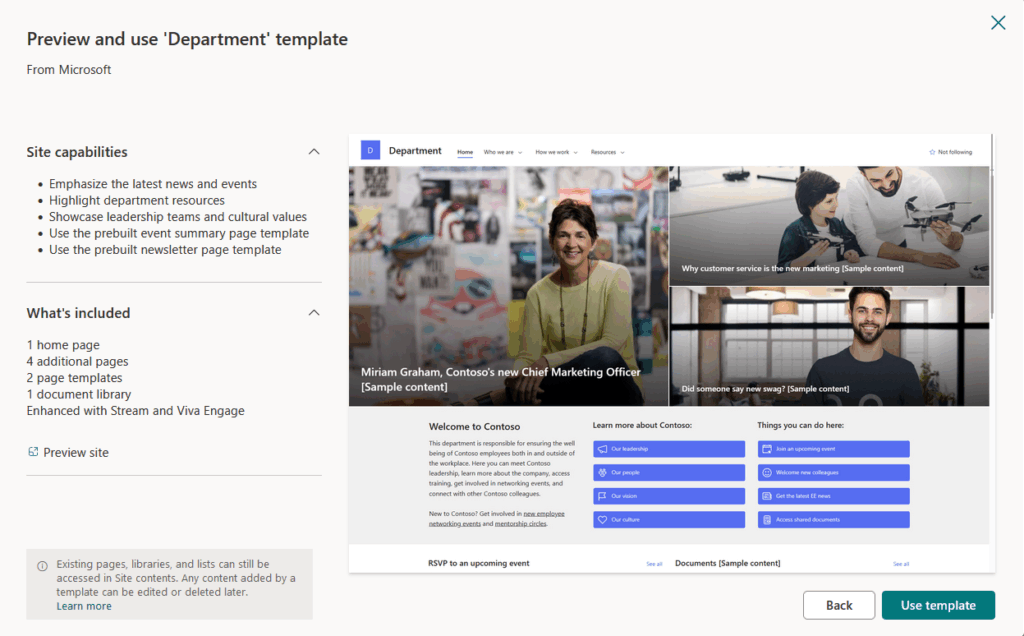Click the '2 page templates' line
This screenshot has height=636, width=1024.
pyautogui.click(x=74, y=378)
